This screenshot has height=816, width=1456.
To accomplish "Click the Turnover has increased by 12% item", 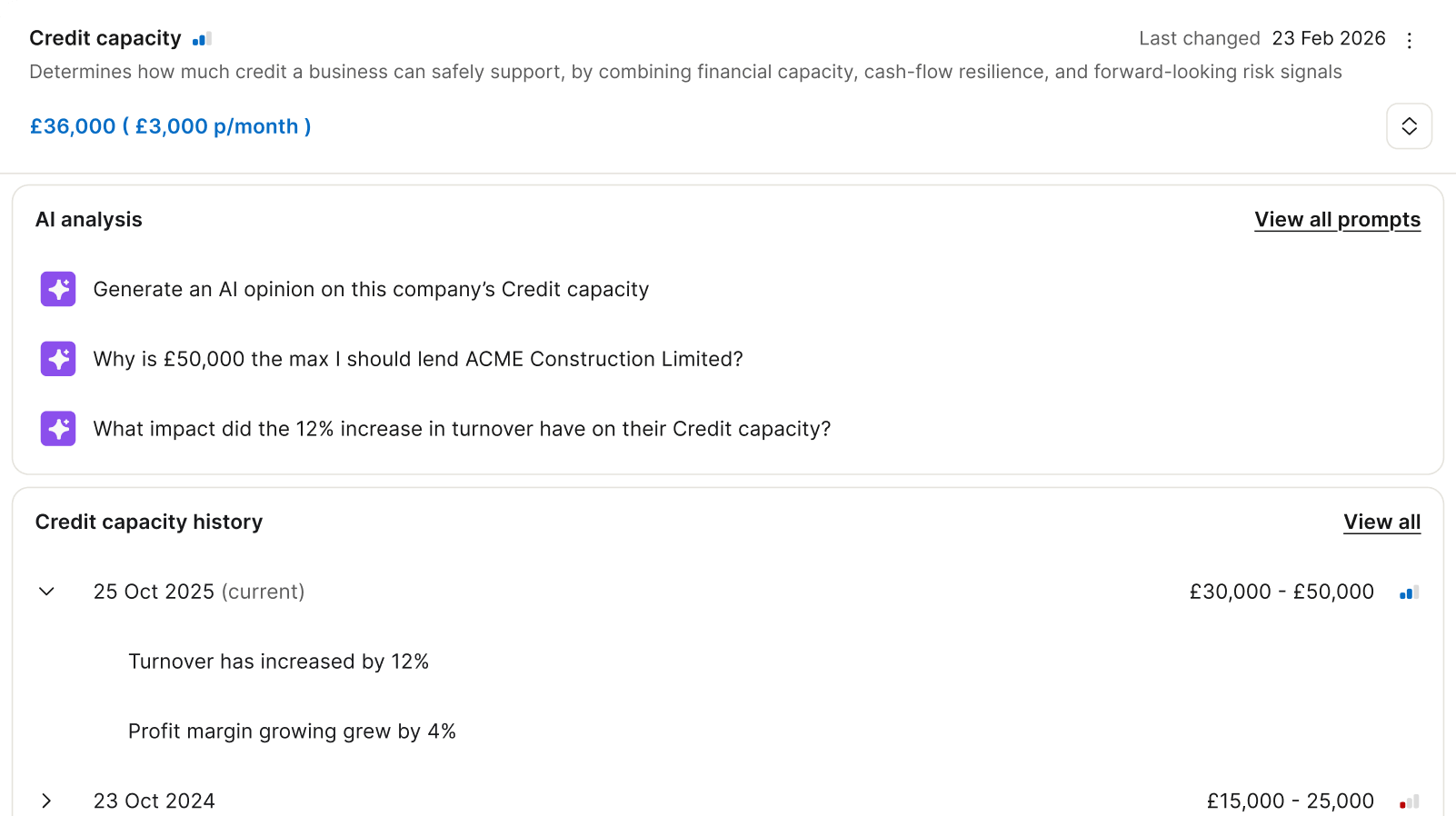I will pyautogui.click(x=278, y=662).
